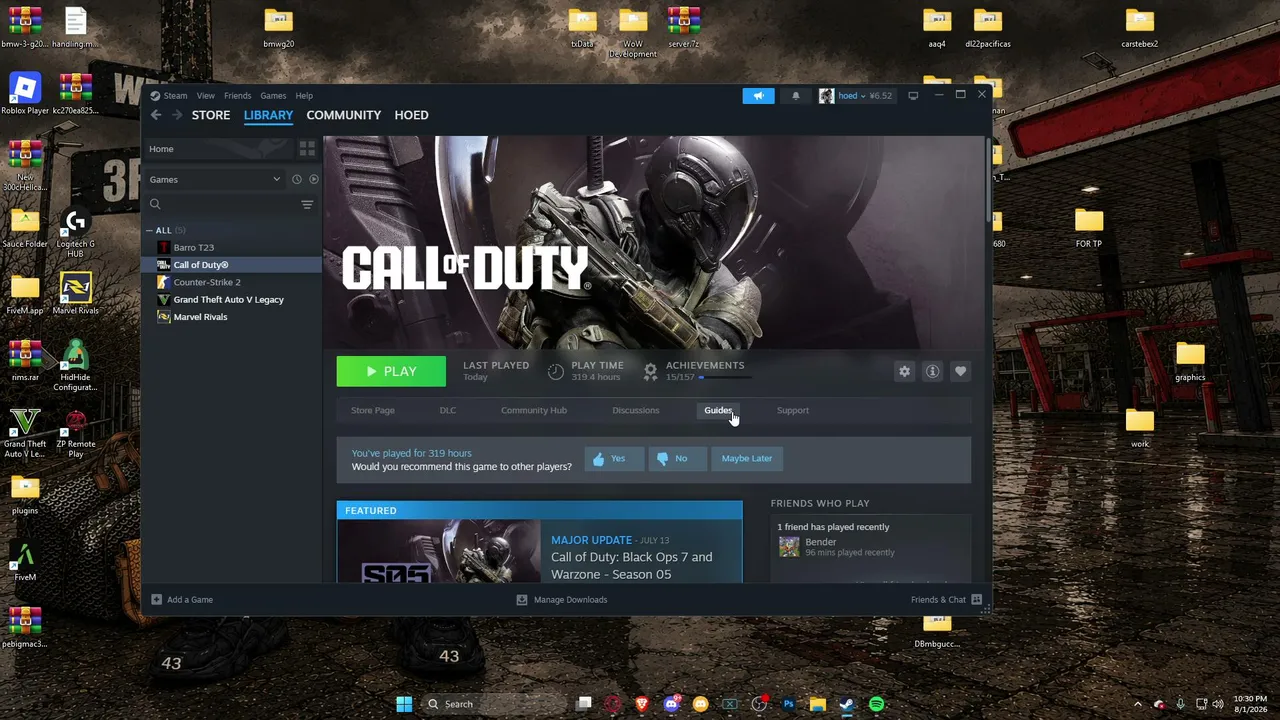The height and width of the screenshot is (720, 1280).
Task: Open Brave browser from the taskbar
Action: pyautogui.click(x=642, y=704)
